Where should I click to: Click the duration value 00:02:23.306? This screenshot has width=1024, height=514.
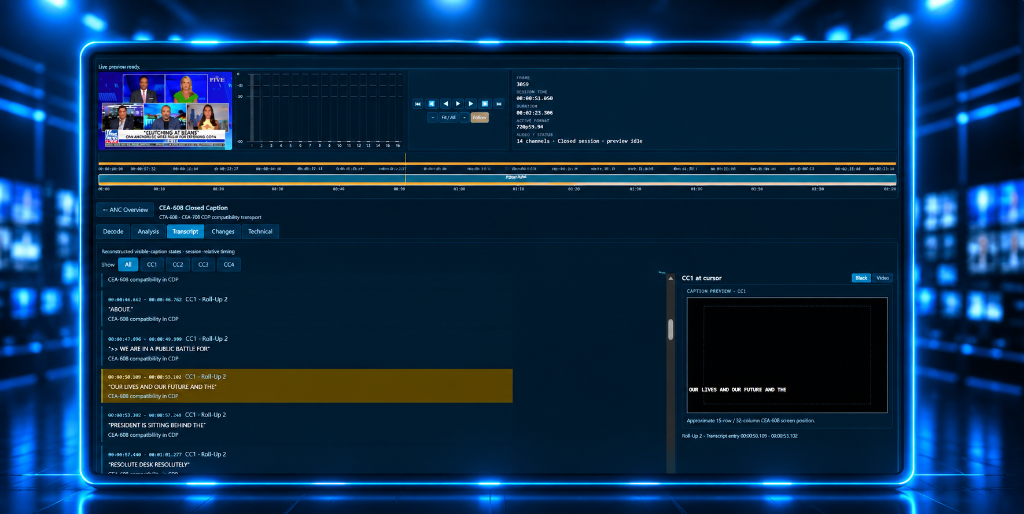[534, 113]
